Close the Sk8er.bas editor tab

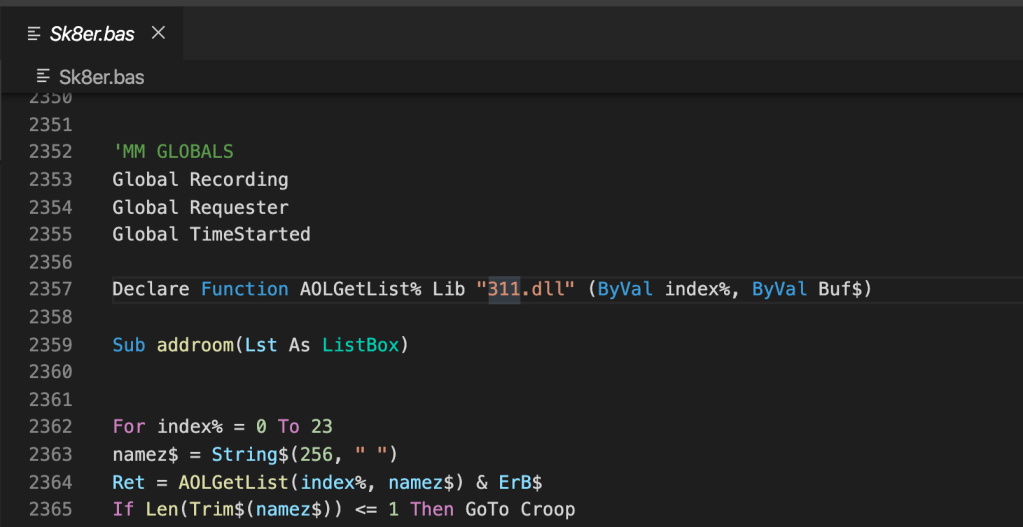(x=158, y=33)
